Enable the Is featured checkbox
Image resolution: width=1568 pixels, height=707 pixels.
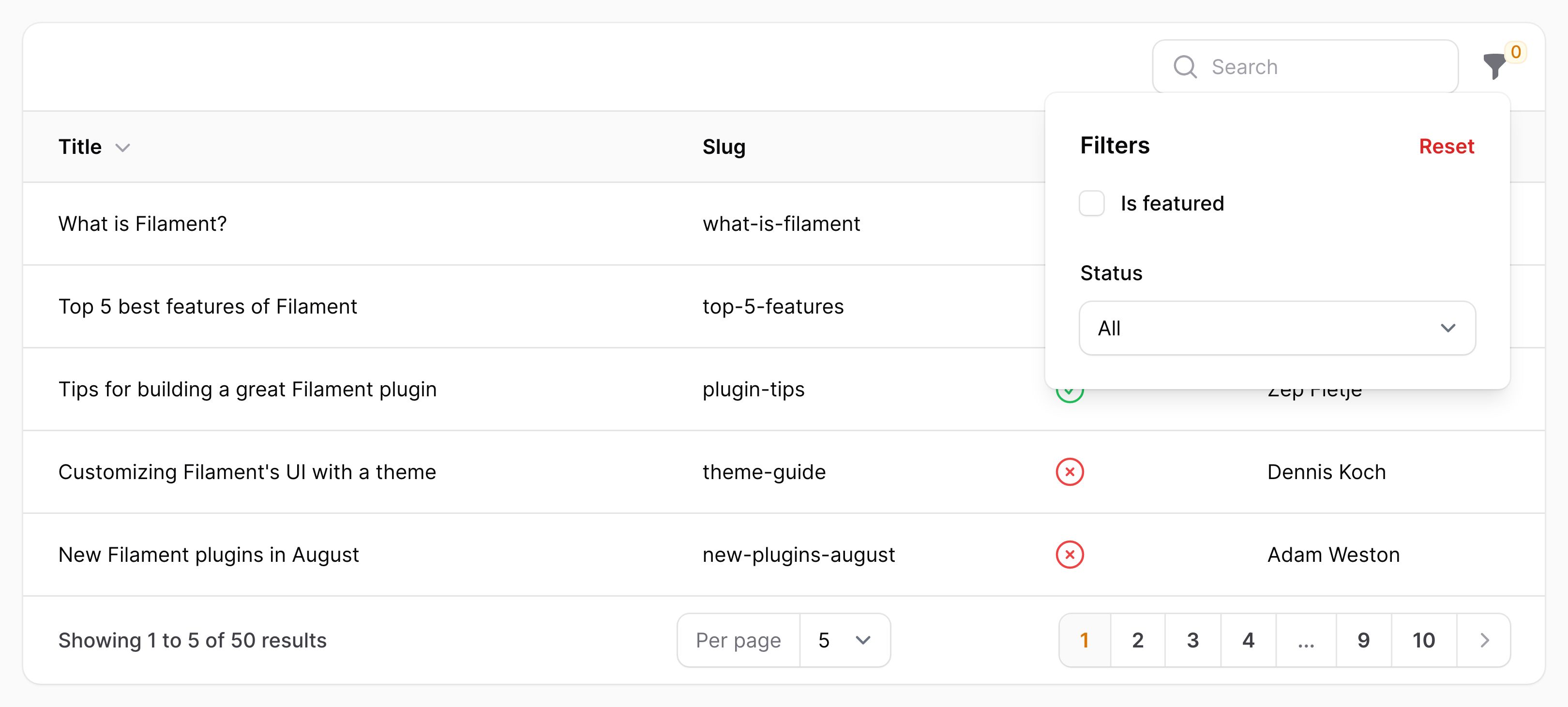click(1091, 203)
